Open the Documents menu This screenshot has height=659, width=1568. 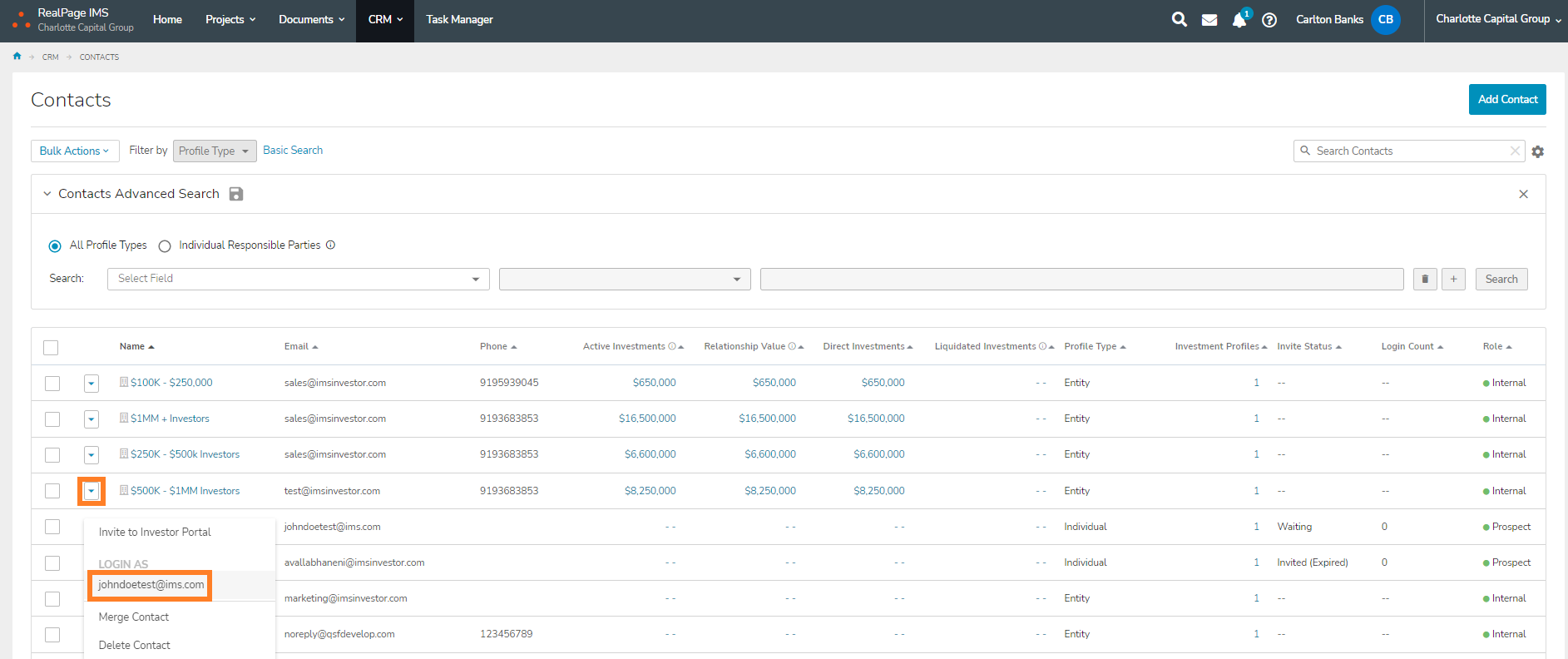click(311, 20)
